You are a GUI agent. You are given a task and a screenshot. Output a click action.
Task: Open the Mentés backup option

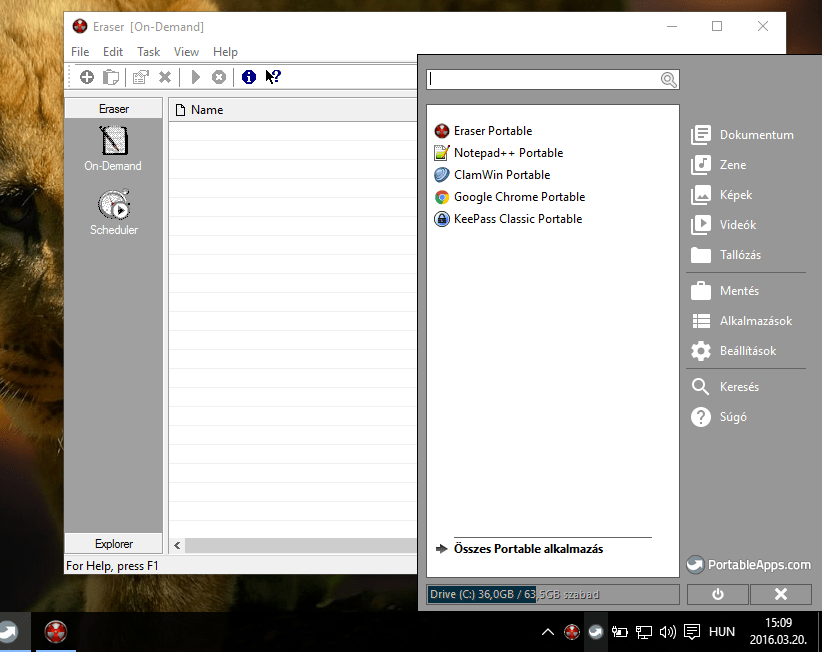[x=725, y=291]
